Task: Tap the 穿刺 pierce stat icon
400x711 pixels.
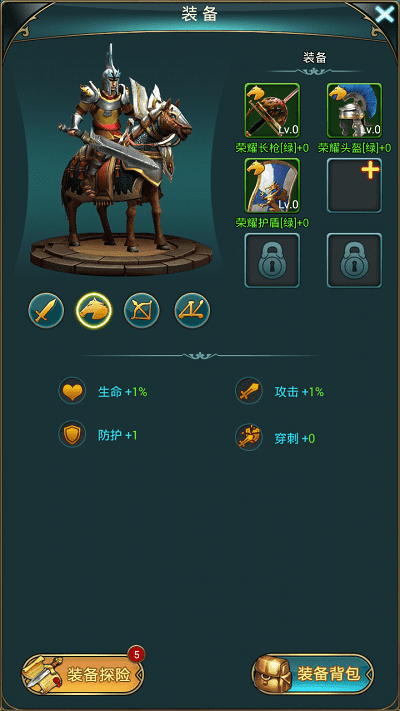Action: (249, 437)
